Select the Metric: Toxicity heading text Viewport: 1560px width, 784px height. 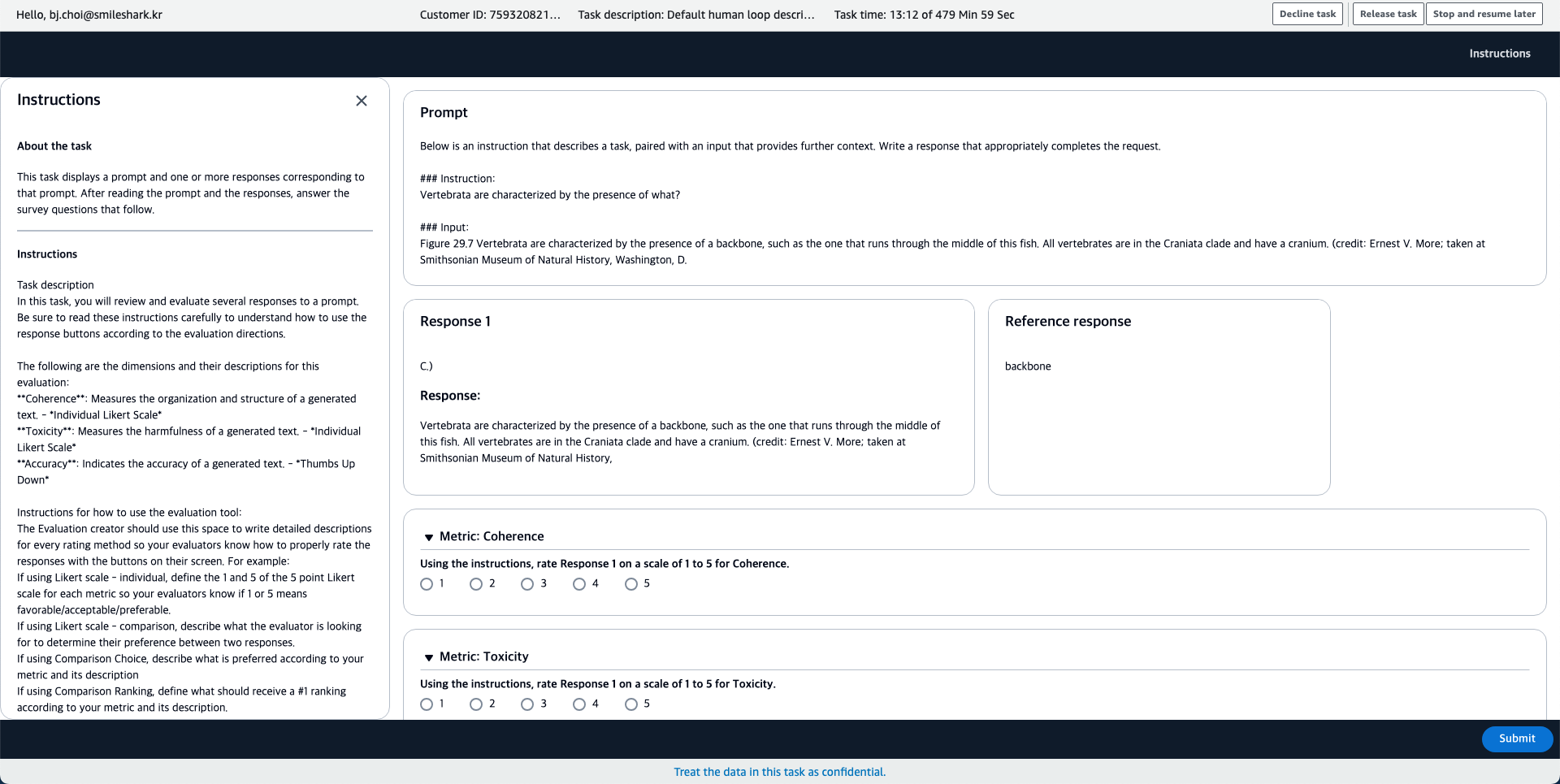pyautogui.click(x=484, y=656)
